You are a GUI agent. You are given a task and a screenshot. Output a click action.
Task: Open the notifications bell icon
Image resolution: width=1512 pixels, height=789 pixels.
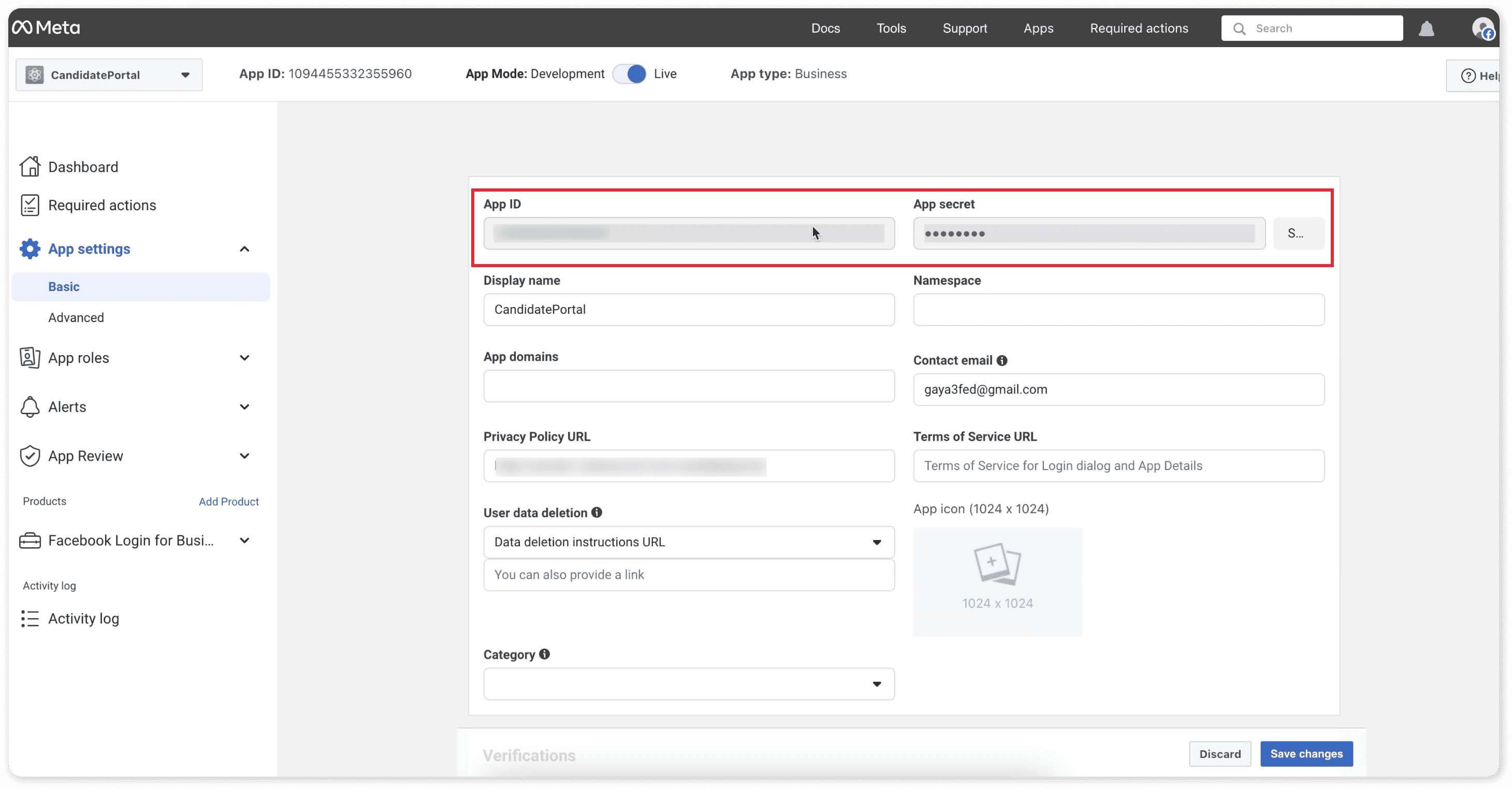tap(1427, 29)
